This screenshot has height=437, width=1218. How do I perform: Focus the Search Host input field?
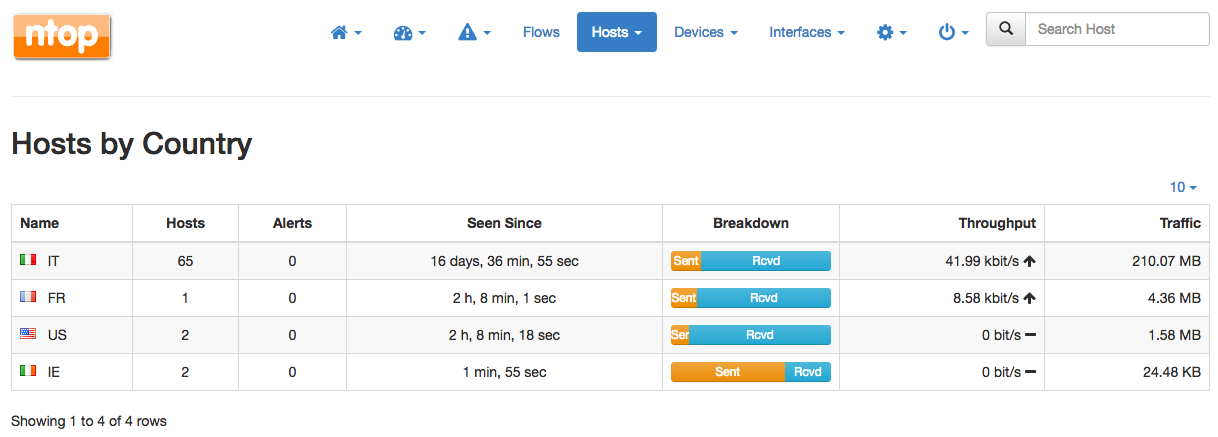pyautogui.click(x=1117, y=29)
